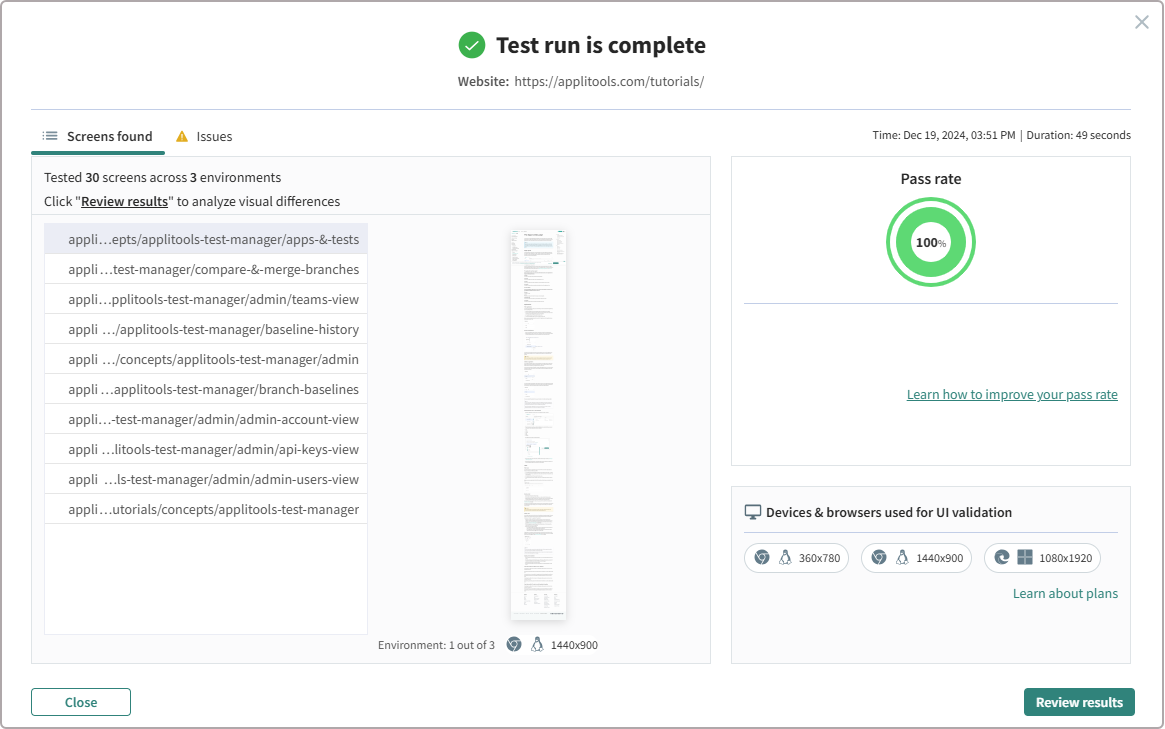The height and width of the screenshot is (729, 1165).
Task: Click Windows icon in 1080x1920 chip
Action: tap(1024, 558)
